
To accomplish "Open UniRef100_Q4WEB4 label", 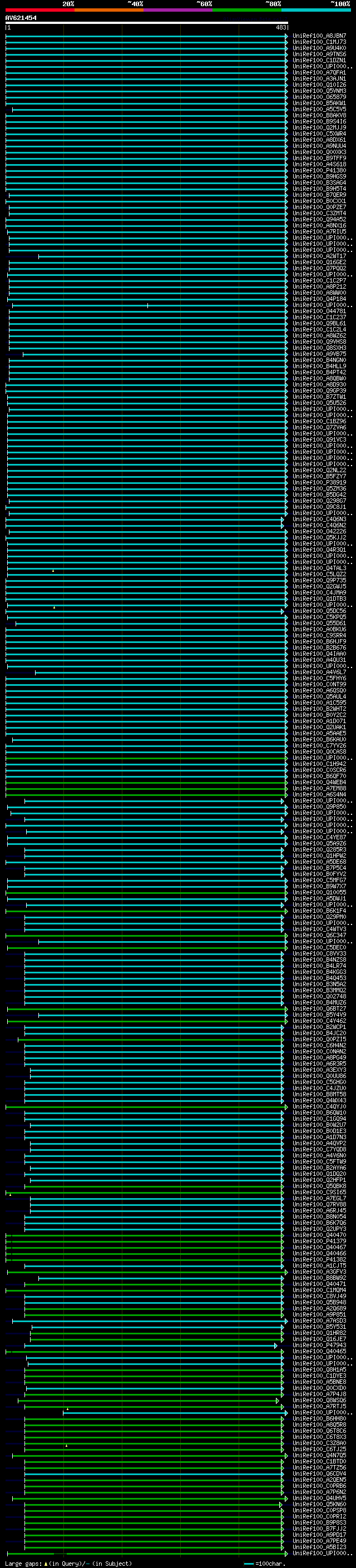I will [x=319, y=781].
